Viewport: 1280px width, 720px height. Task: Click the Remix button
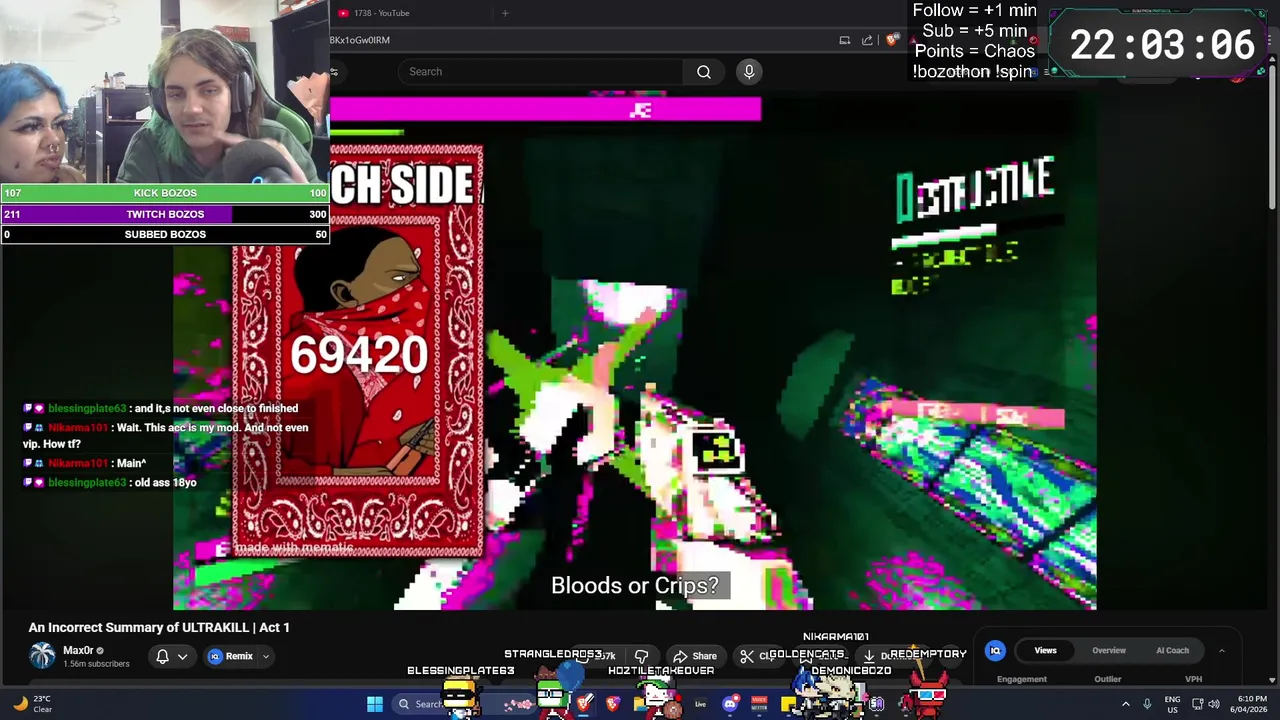point(231,656)
